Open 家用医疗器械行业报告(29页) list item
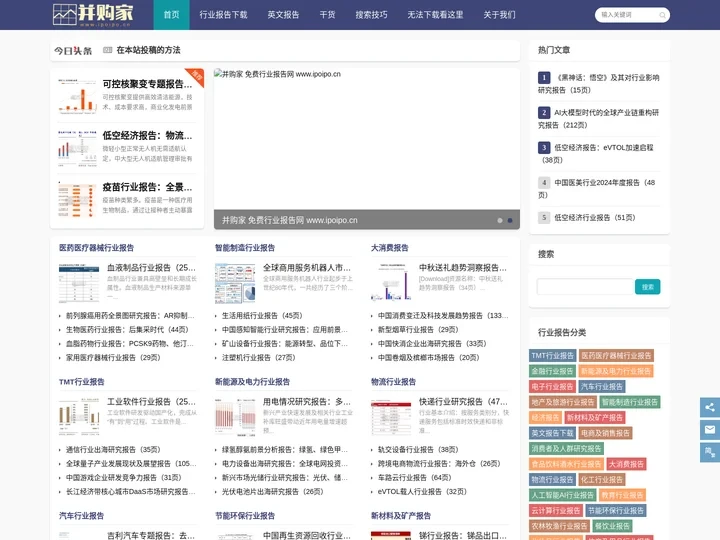720x540 pixels. click(113, 358)
